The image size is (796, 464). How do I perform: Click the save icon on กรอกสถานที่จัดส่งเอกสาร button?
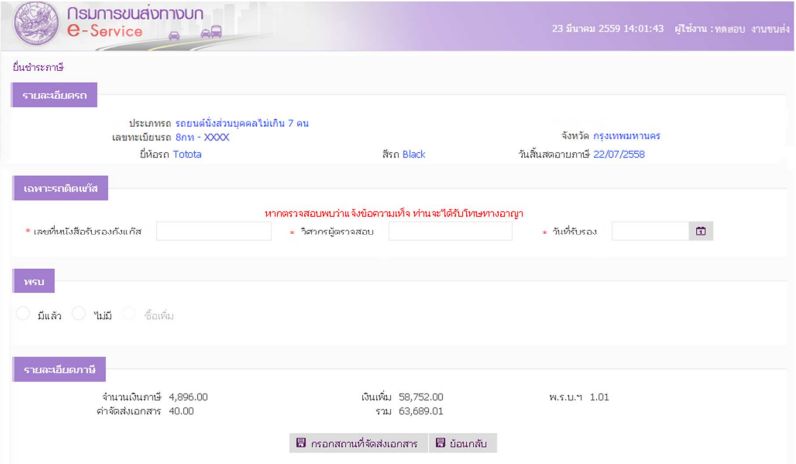[x=301, y=443]
